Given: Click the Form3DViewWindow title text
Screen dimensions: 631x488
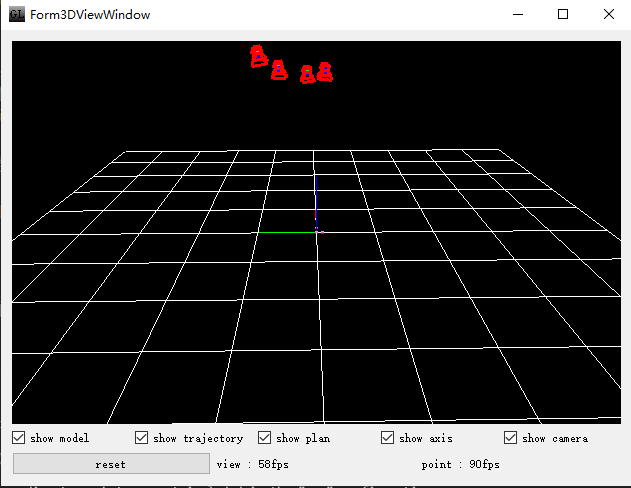Looking at the screenshot, I should [x=90, y=15].
